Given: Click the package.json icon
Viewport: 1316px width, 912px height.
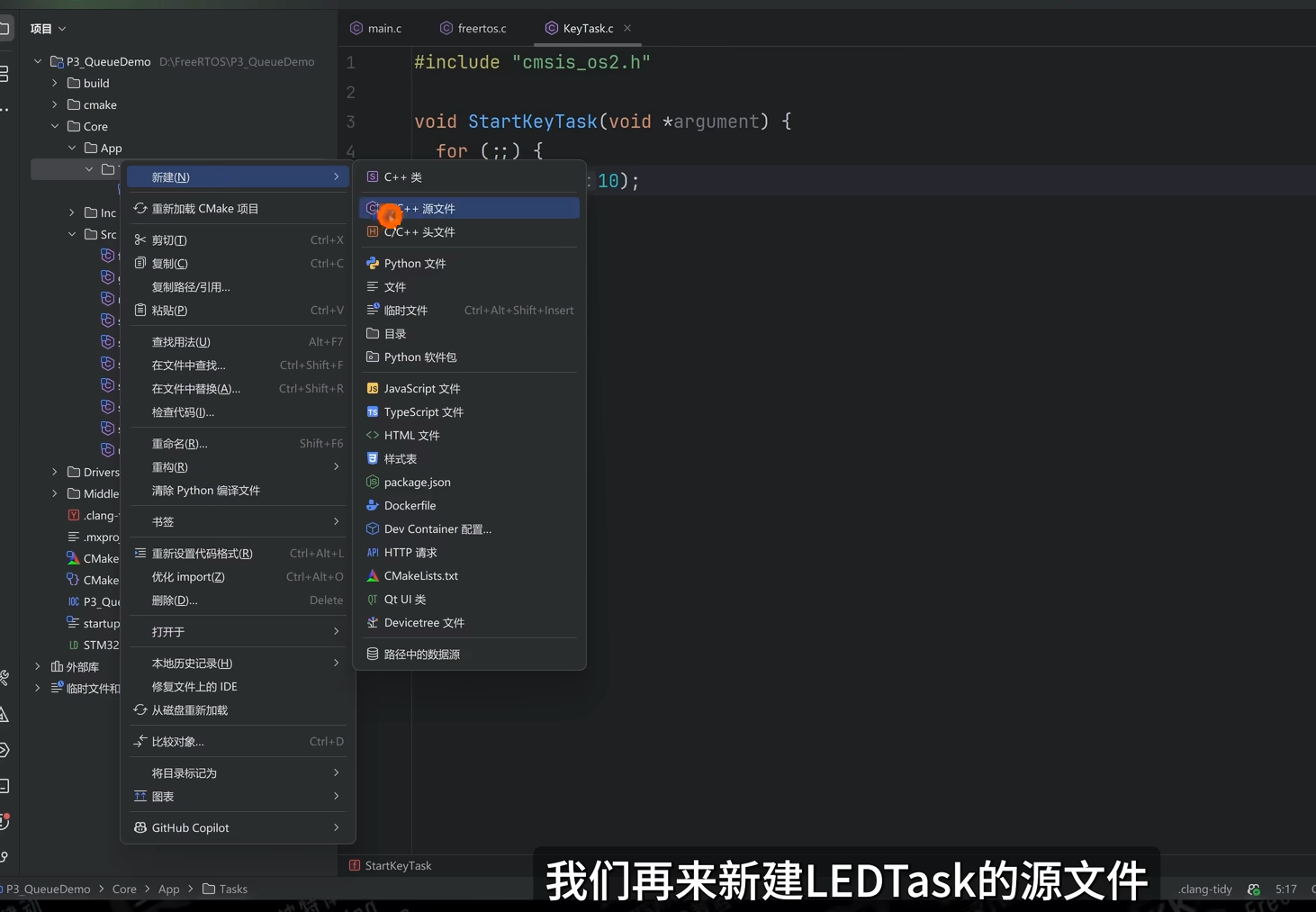Looking at the screenshot, I should click(373, 482).
